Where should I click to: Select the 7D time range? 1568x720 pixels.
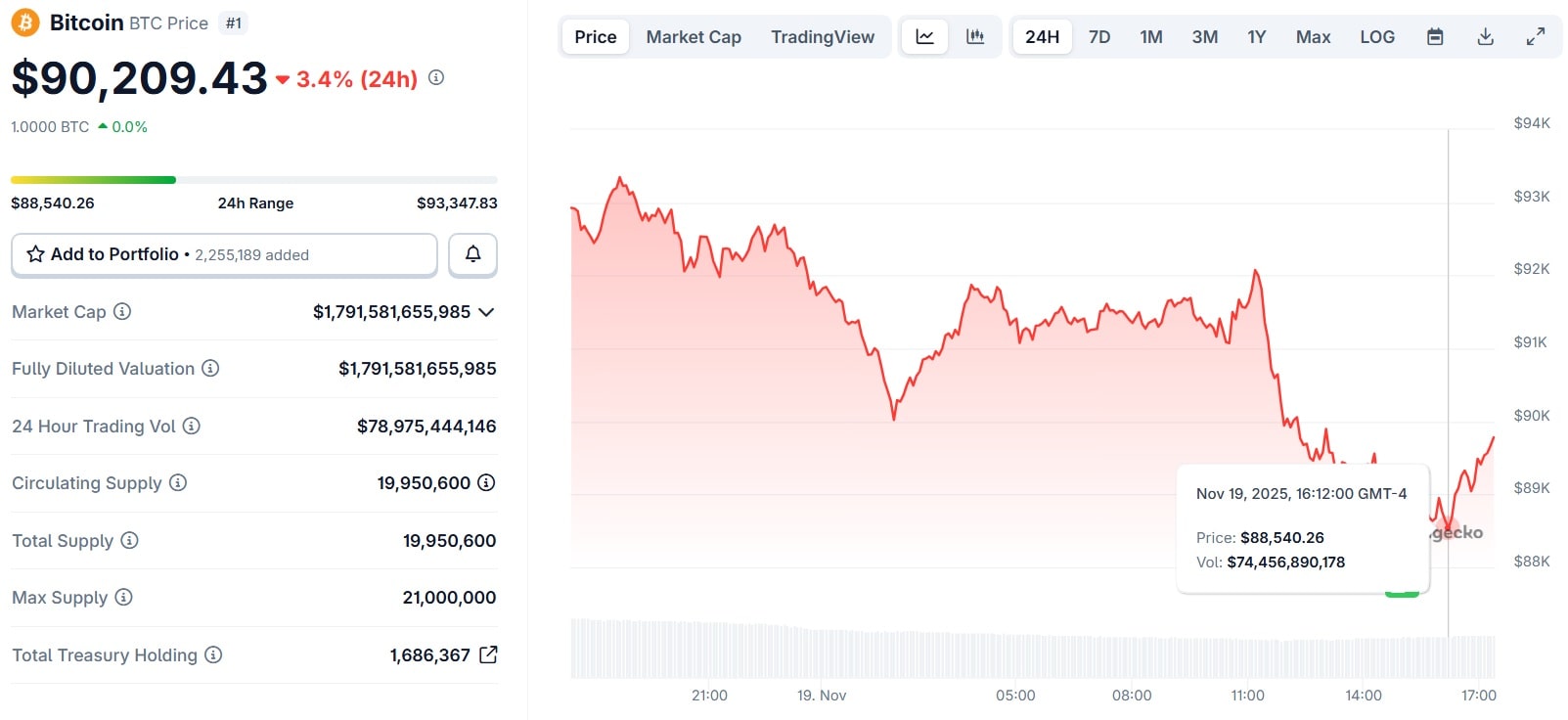coord(1099,37)
